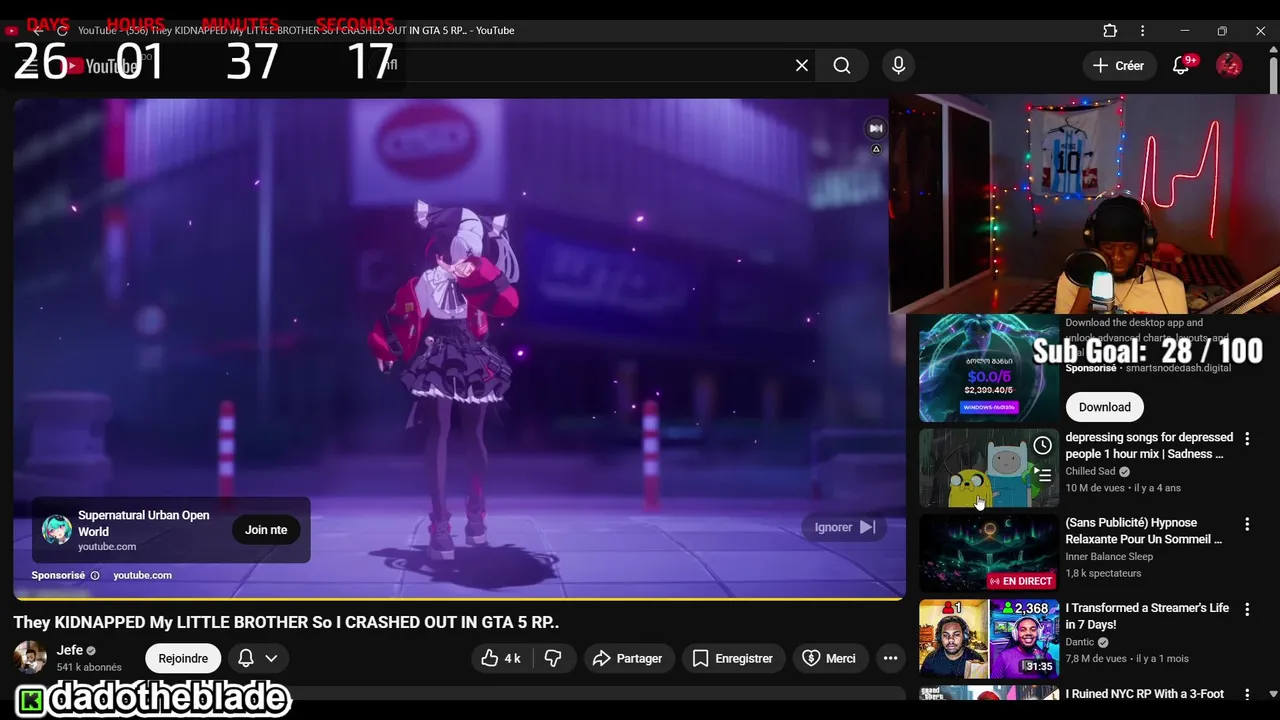Click the search magnifier button
The width and height of the screenshot is (1280, 720).
point(842,65)
